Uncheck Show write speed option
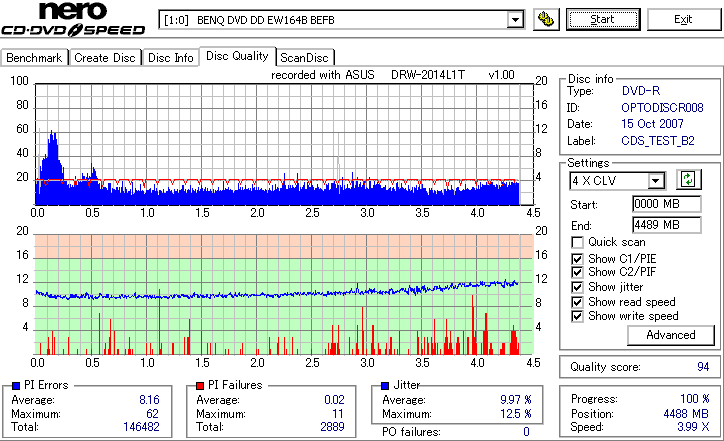The height and width of the screenshot is (441, 724). 577,316
